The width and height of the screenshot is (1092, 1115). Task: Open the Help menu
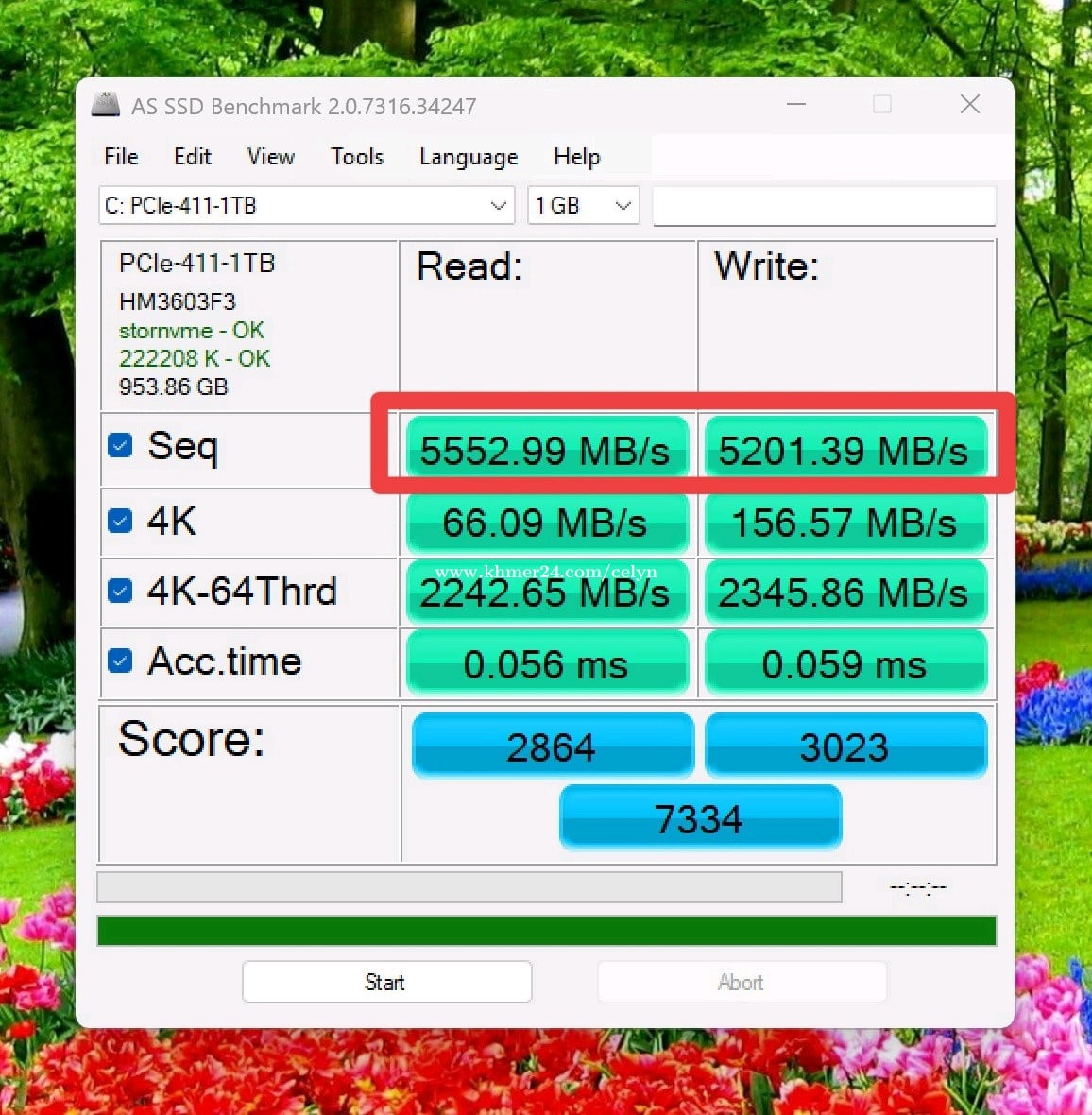tap(576, 157)
